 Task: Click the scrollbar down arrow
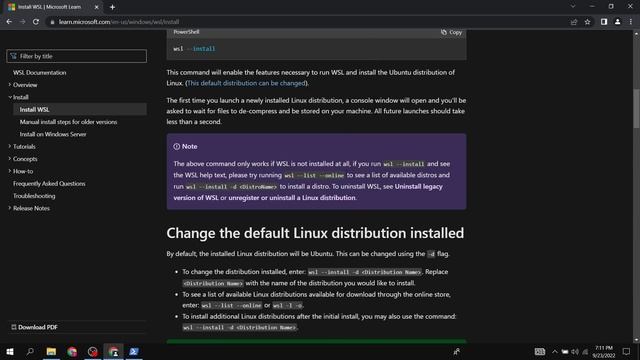click(636, 340)
